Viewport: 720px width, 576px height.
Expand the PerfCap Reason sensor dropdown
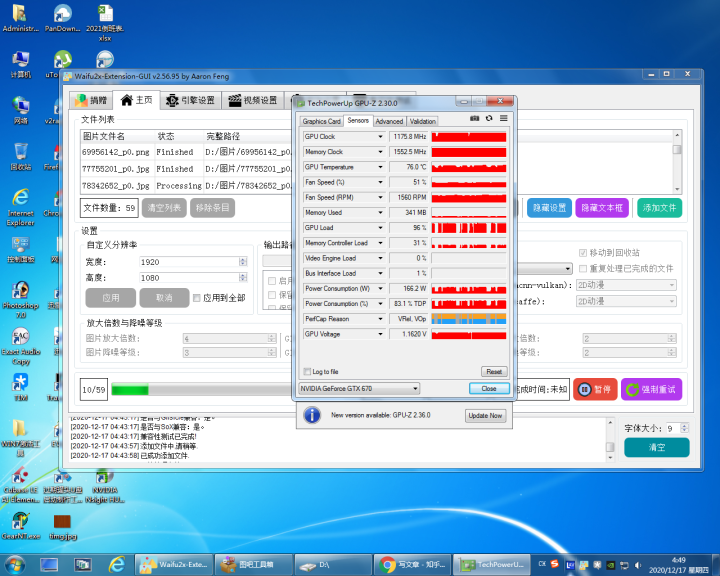tap(380, 319)
